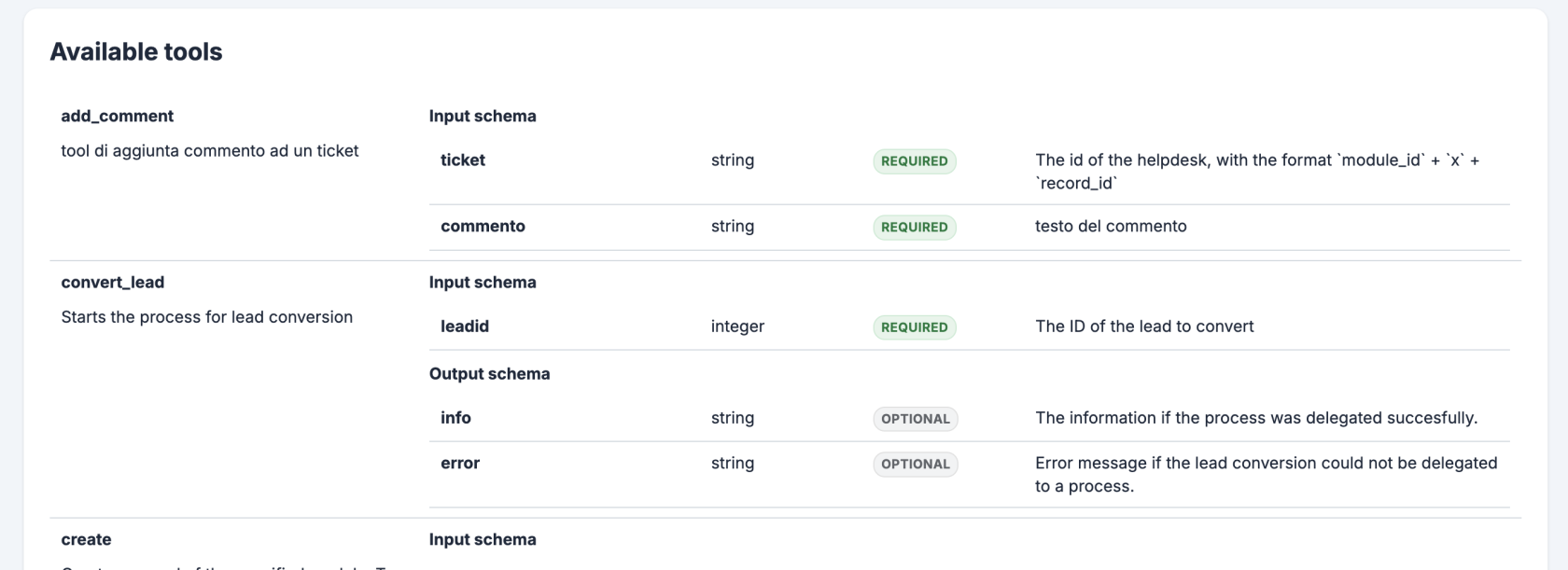This screenshot has width=1568, height=570.
Task: Click the REQUIRED badge for ticket
Action: 915,160
